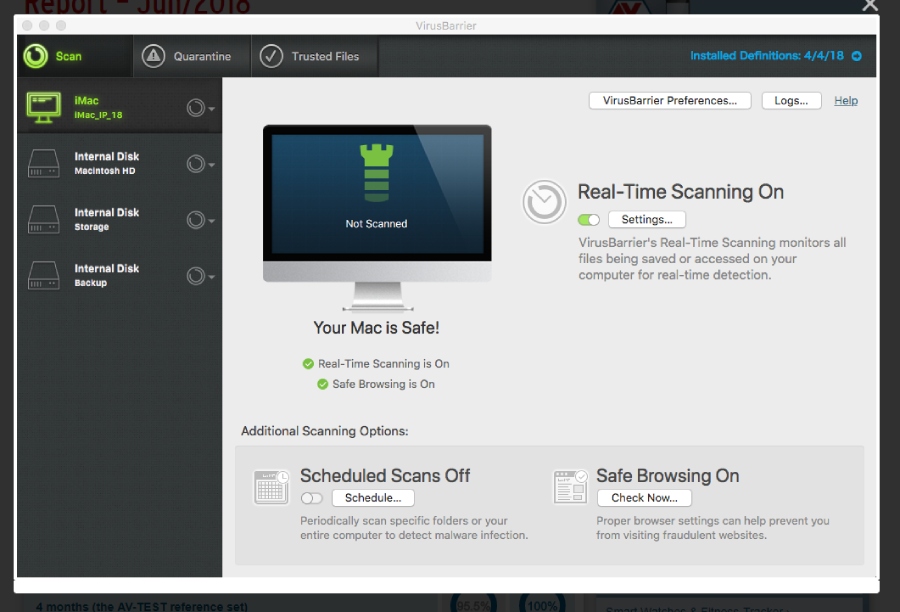
Task: Open the Scan tab
Action: 75,56
